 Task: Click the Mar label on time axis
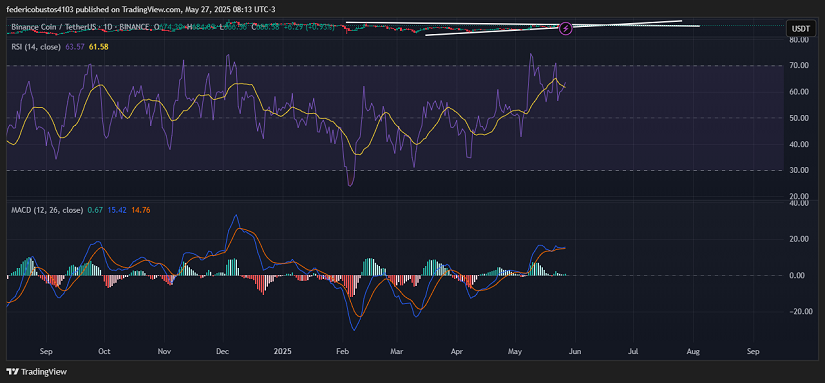(397, 351)
